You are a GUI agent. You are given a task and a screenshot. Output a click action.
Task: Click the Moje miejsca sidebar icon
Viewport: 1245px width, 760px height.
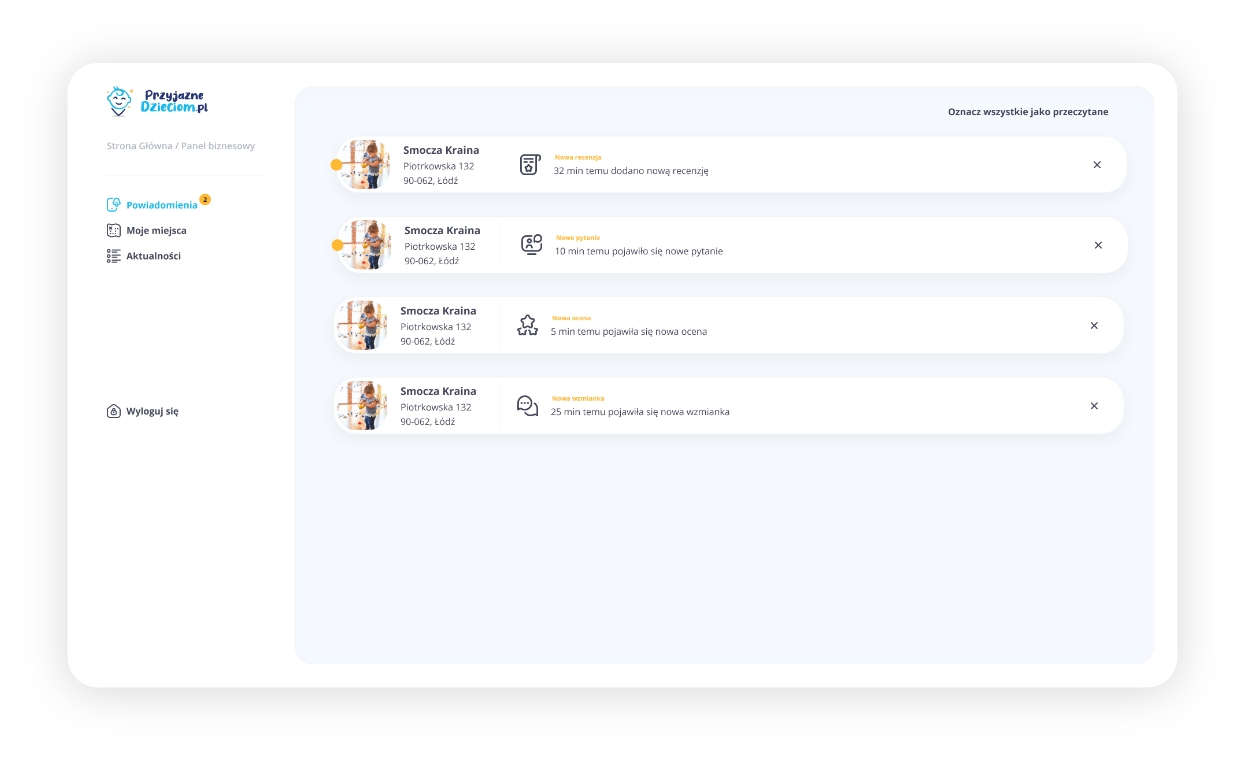[x=114, y=231]
